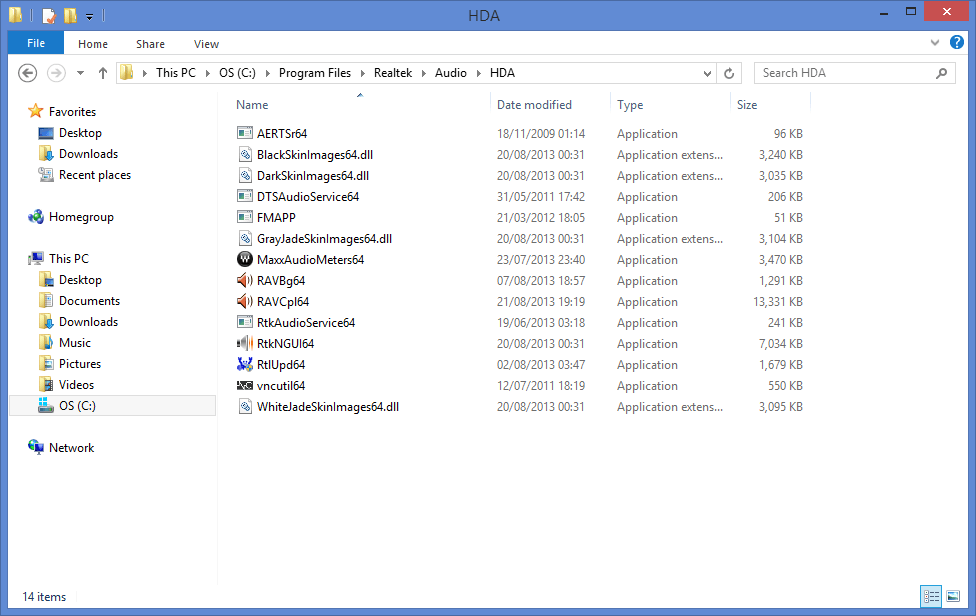Click the search magnifier icon
The height and width of the screenshot is (616, 976).
(x=942, y=73)
